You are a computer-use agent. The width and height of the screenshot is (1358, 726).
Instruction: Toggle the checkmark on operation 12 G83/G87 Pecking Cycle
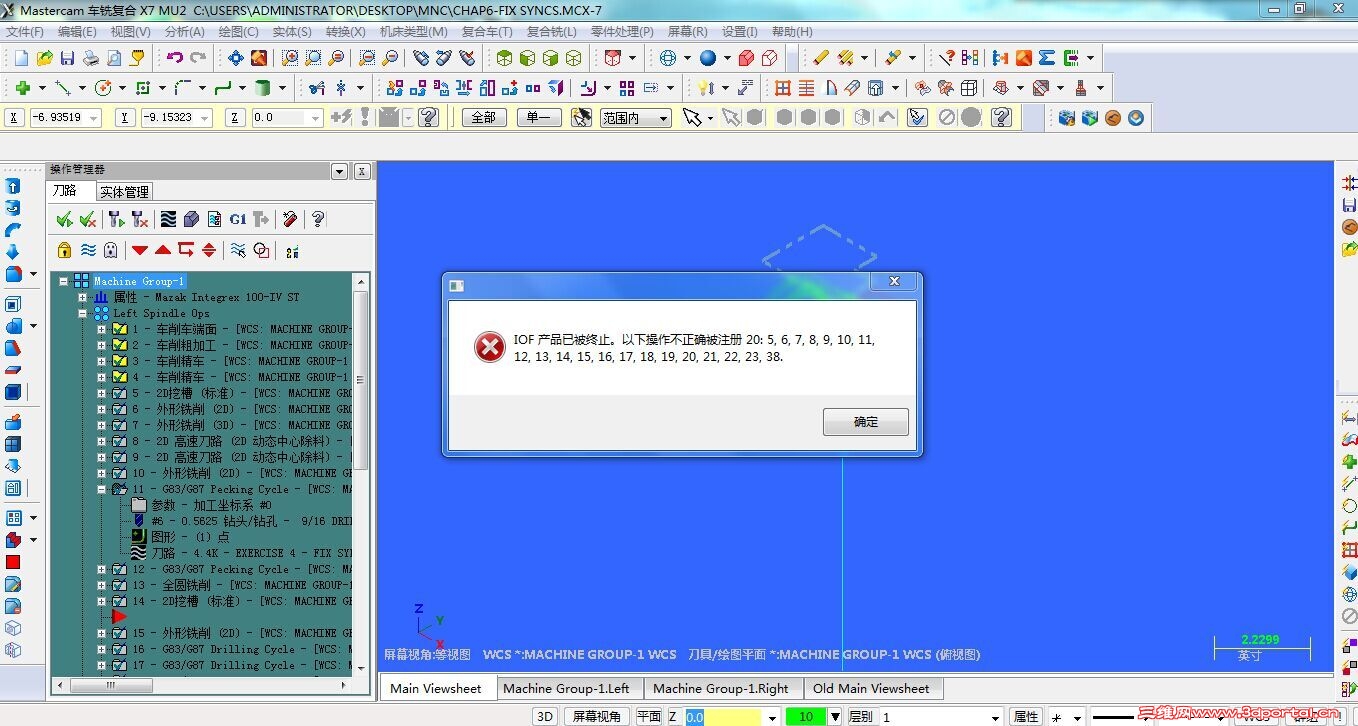120,569
